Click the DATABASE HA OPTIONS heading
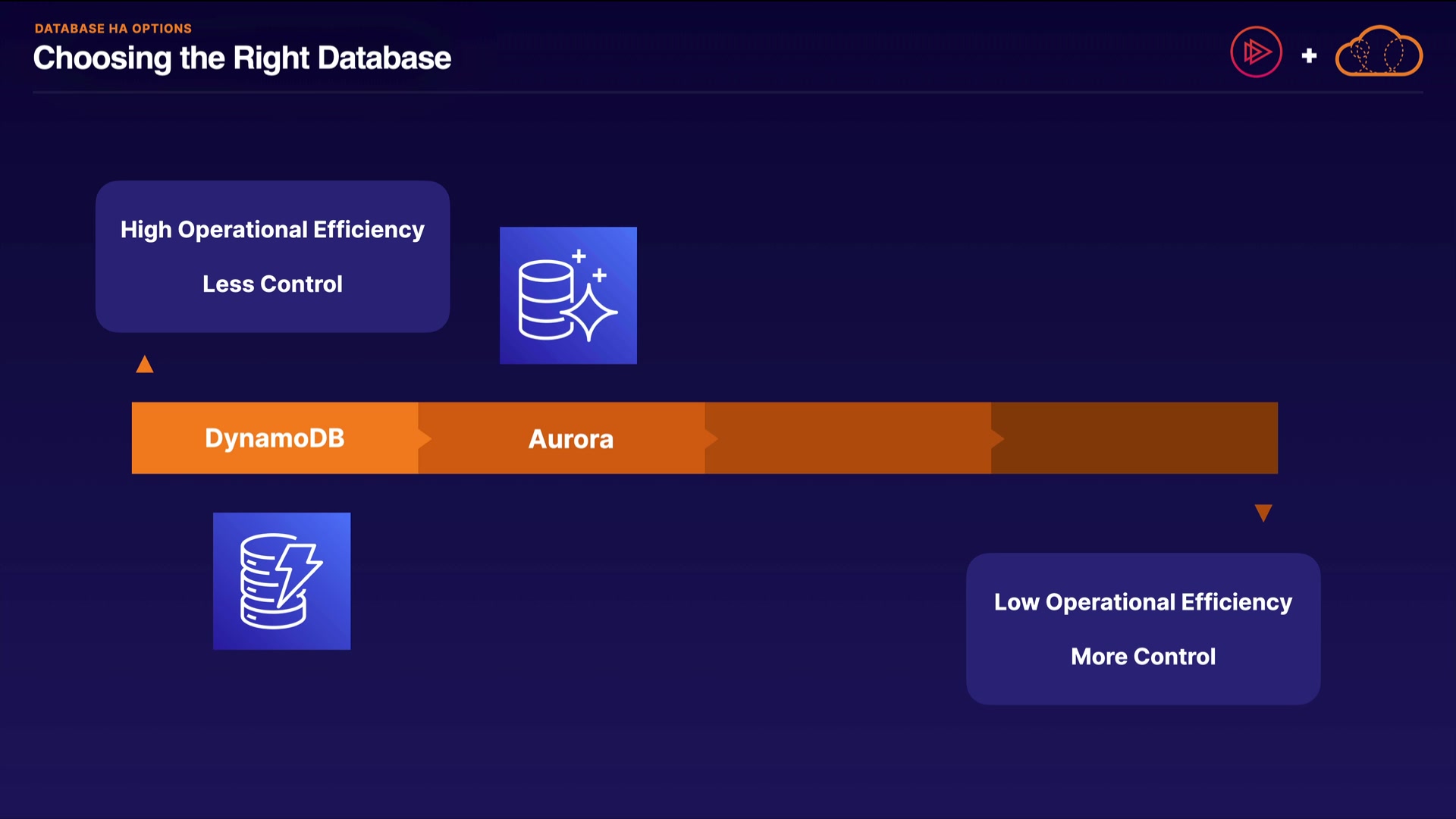The height and width of the screenshot is (819, 1456). (x=113, y=29)
